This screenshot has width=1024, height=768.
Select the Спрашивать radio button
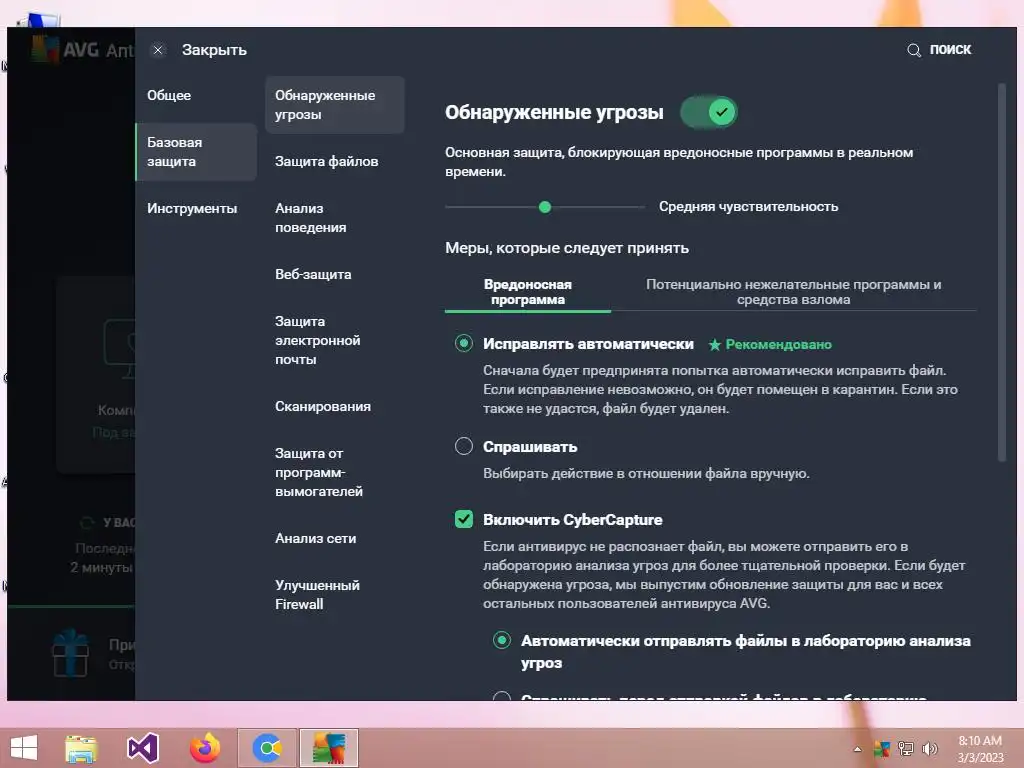click(x=464, y=447)
